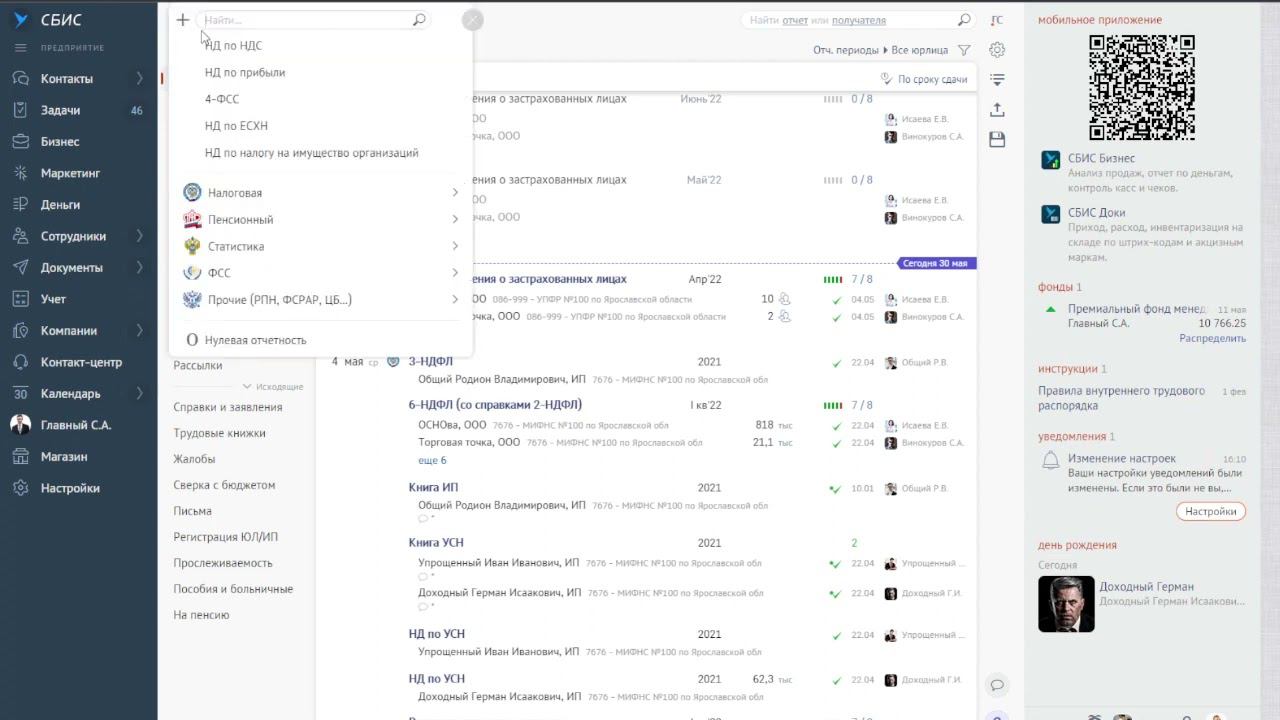The width and height of the screenshot is (1280, 720).
Task: Focus the Найти search field in popup
Action: pos(305,20)
